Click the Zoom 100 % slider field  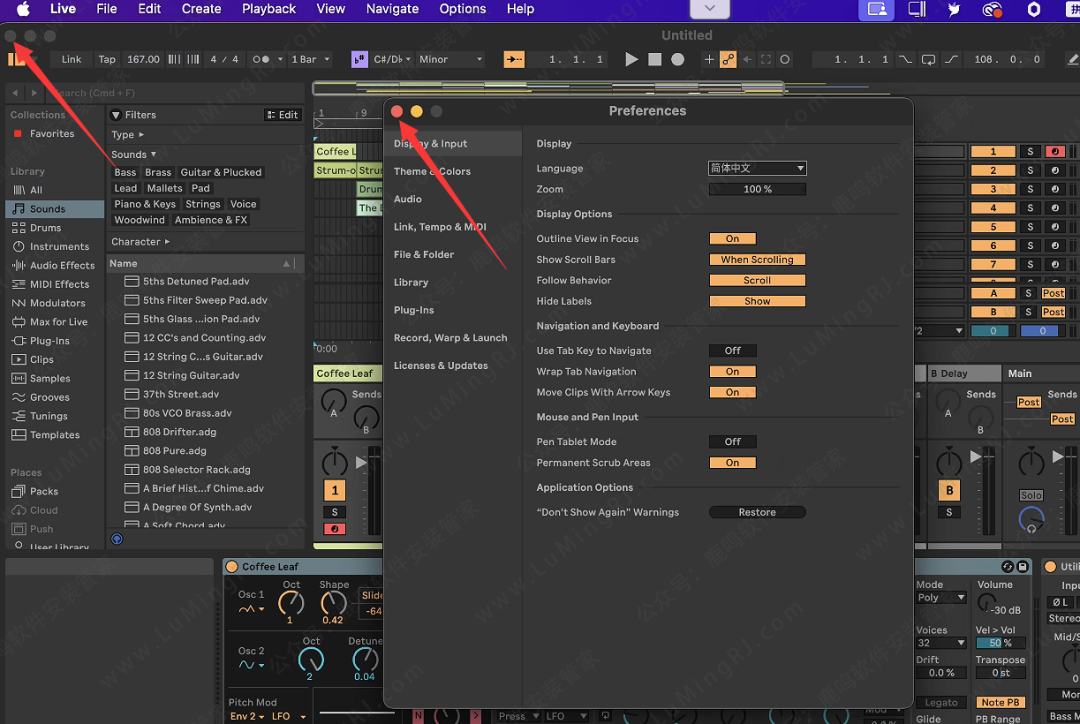pos(757,189)
